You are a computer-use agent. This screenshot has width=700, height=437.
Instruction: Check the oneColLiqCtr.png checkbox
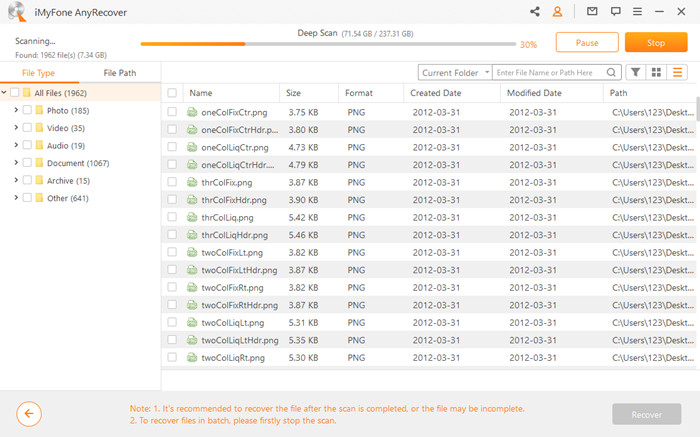coord(172,147)
